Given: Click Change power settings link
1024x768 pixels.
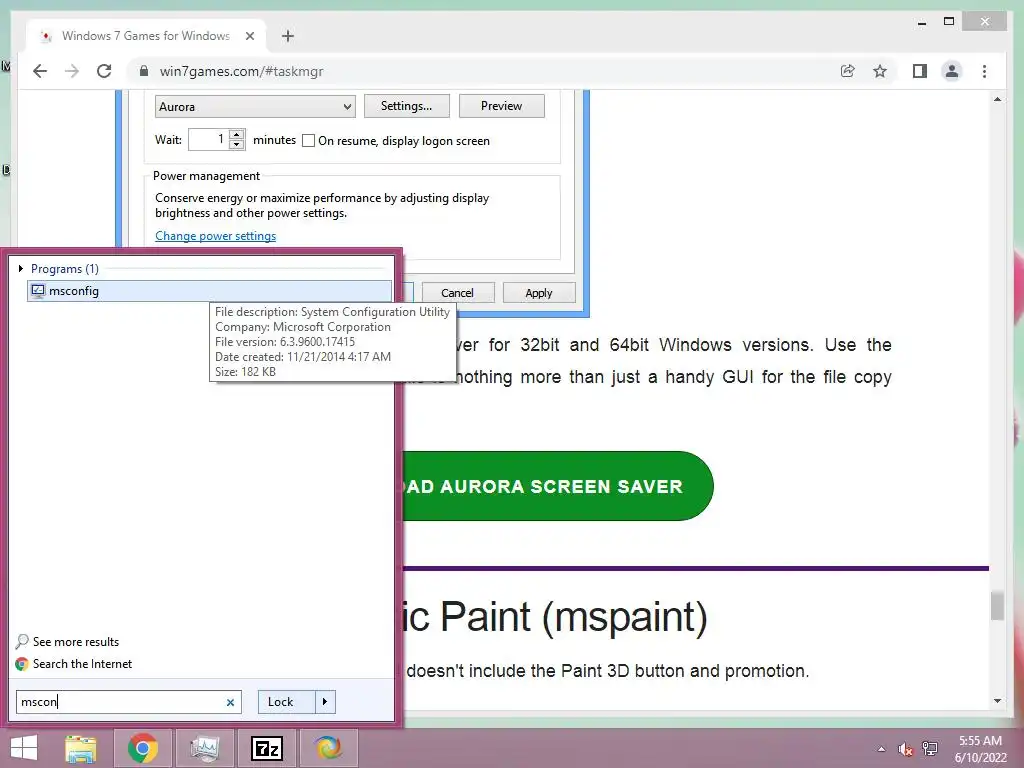Looking at the screenshot, I should click(216, 236).
